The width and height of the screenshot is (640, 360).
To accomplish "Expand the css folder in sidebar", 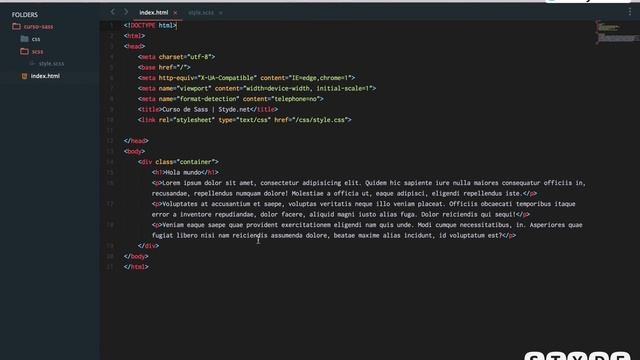I will click(36, 39).
